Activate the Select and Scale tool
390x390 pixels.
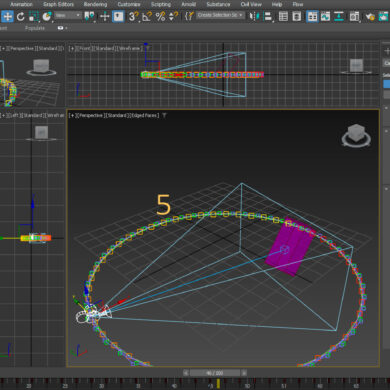(x=33, y=16)
